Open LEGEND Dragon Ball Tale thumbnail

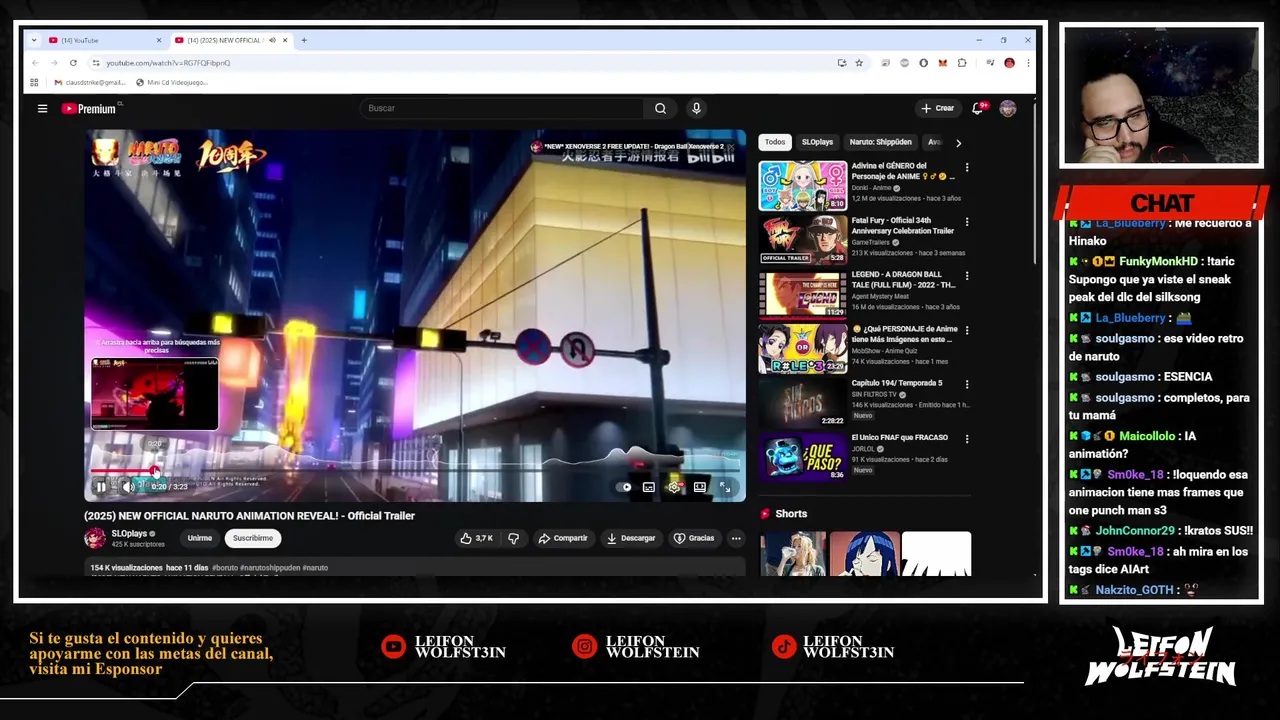[803, 294]
